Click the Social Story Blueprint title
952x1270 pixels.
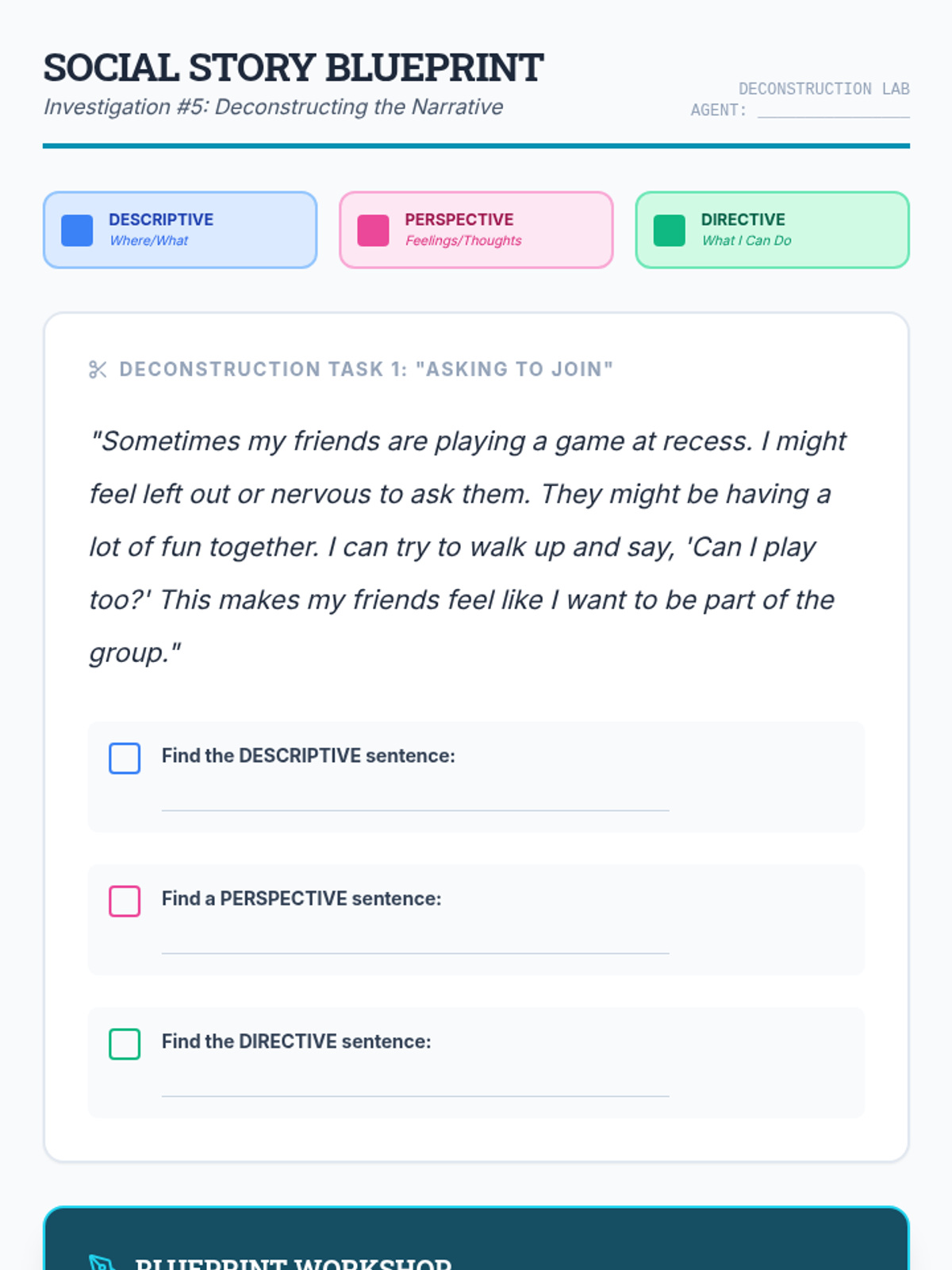coord(294,67)
